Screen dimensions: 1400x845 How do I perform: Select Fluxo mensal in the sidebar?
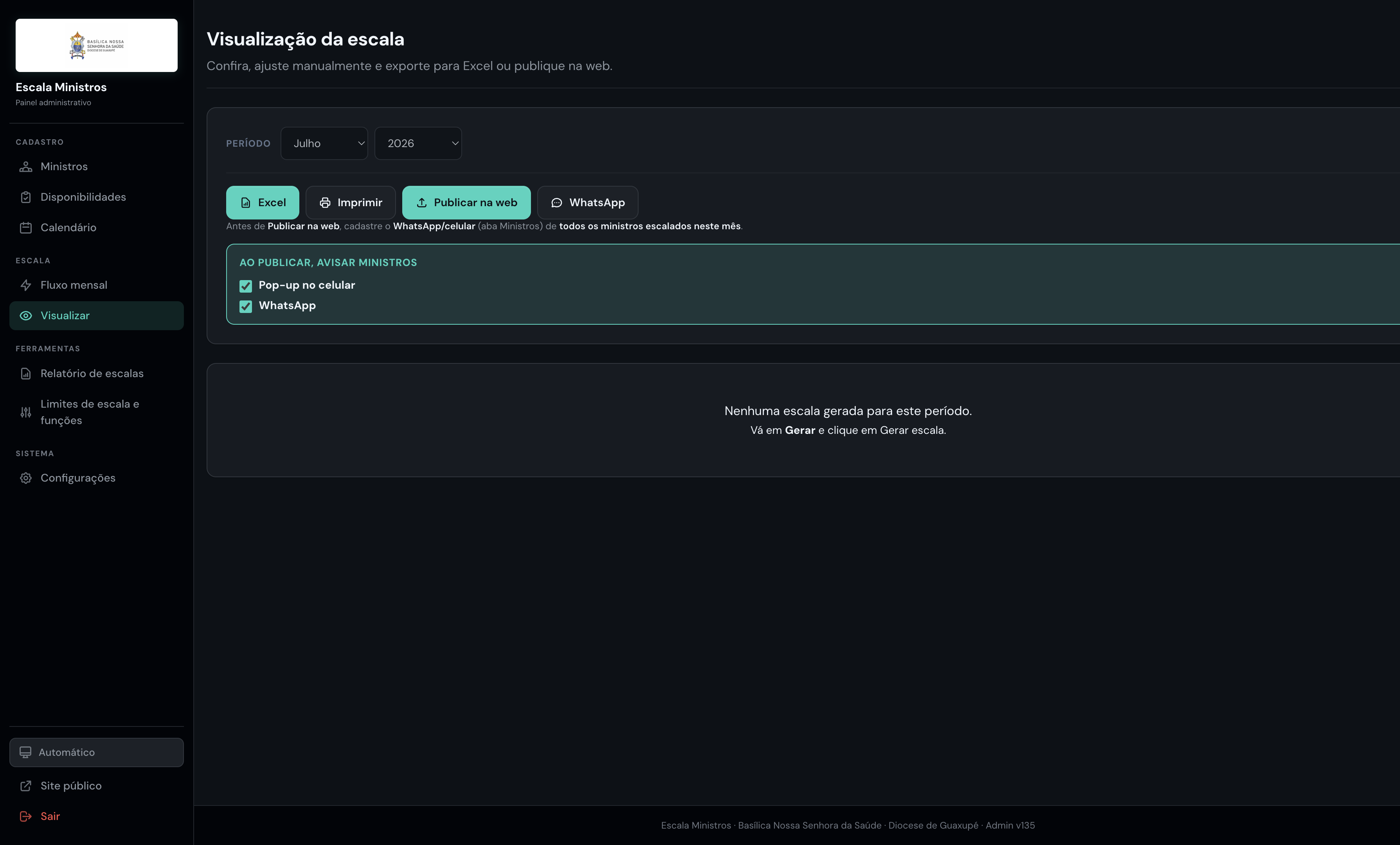97,285
